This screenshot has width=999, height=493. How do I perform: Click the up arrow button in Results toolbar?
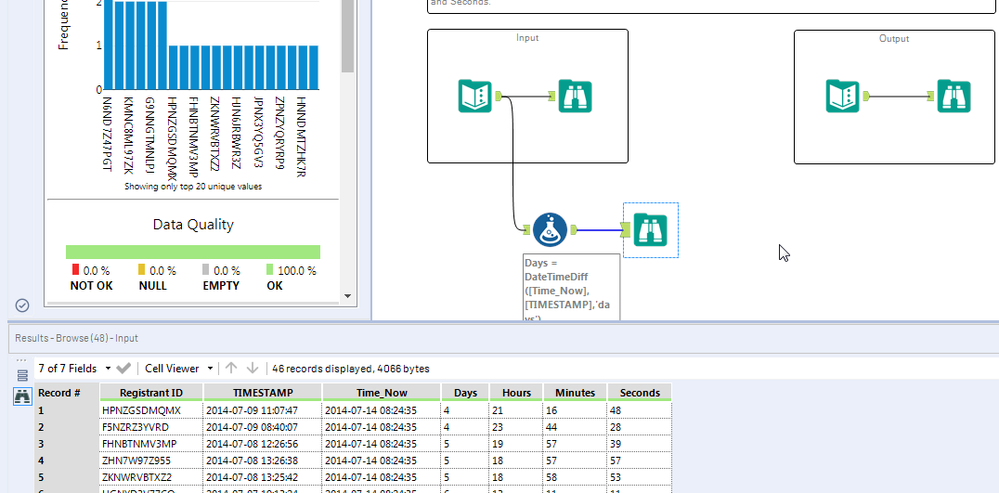tap(229, 369)
